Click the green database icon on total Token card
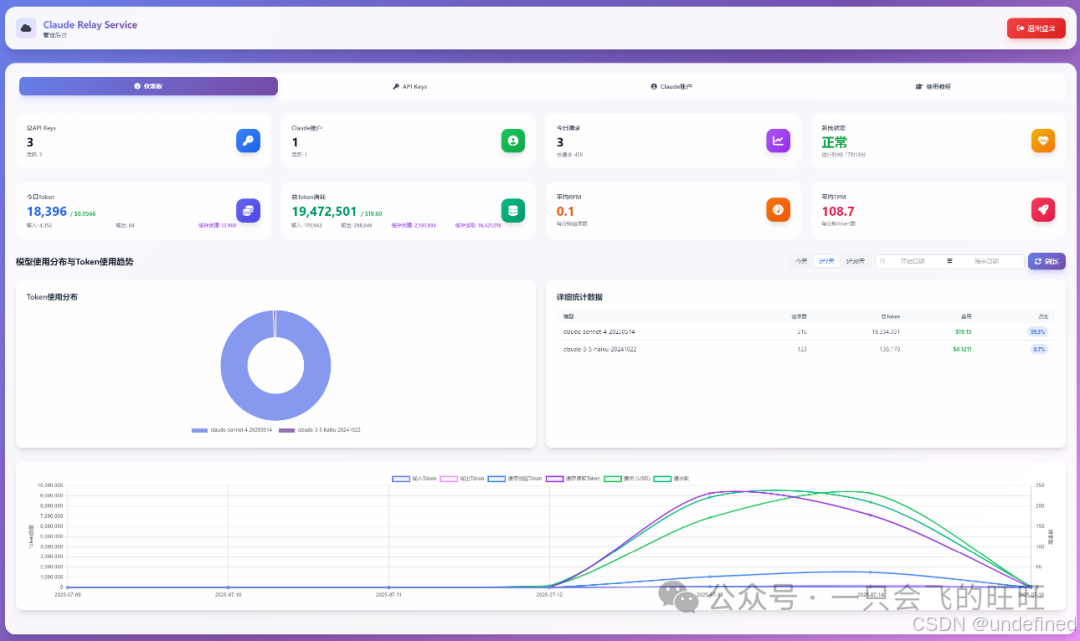Image resolution: width=1080 pixels, height=641 pixels. tap(513, 210)
